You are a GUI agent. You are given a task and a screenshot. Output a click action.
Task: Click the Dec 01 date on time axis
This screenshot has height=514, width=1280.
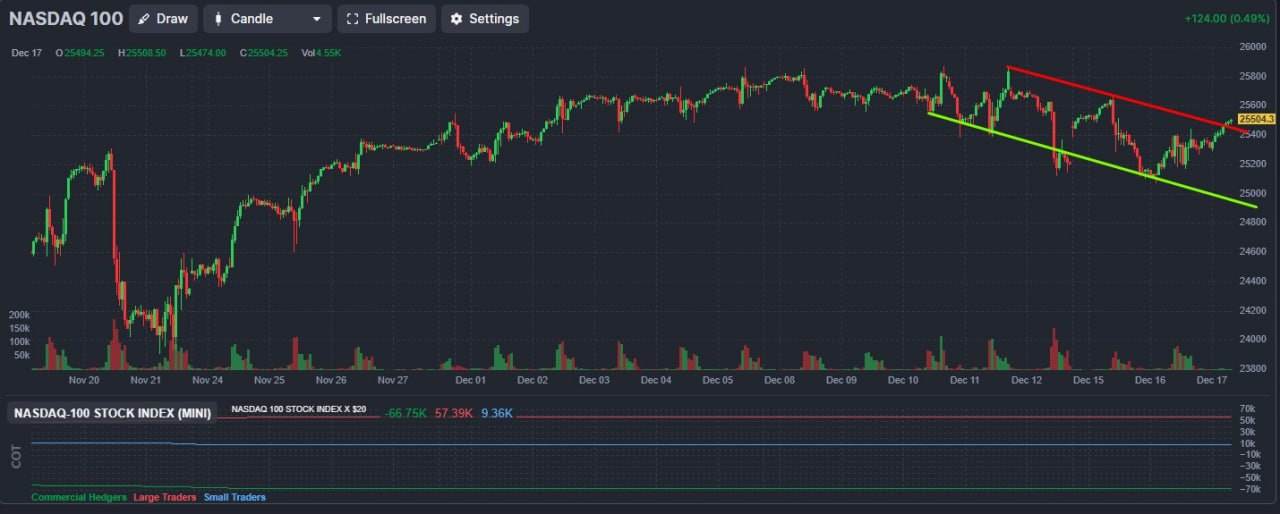[469, 380]
